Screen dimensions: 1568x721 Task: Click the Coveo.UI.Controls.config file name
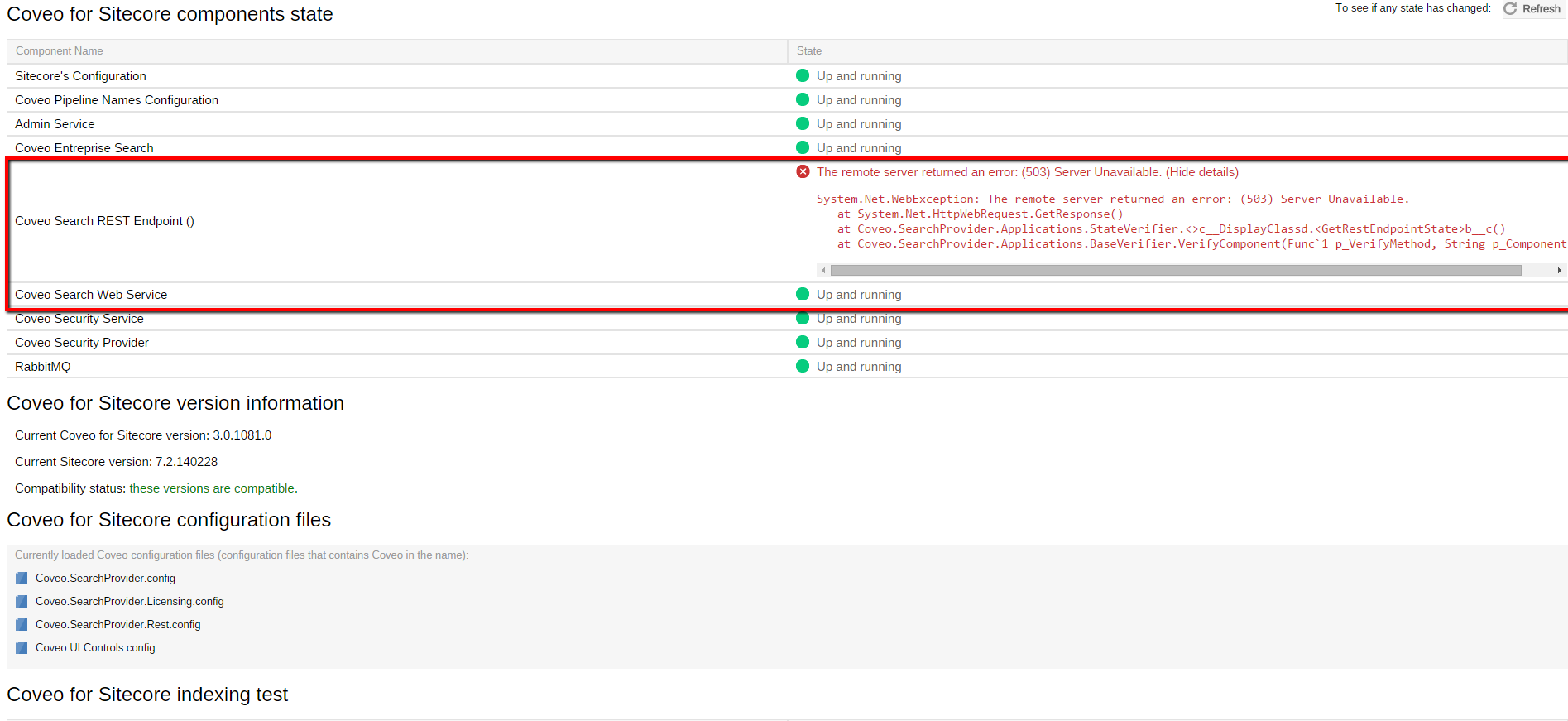click(x=95, y=648)
